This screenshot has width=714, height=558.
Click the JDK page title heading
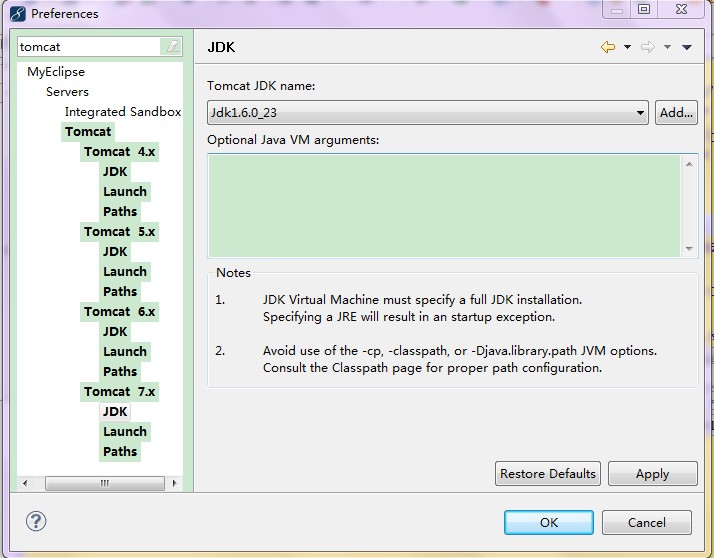(x=221, y=47)
